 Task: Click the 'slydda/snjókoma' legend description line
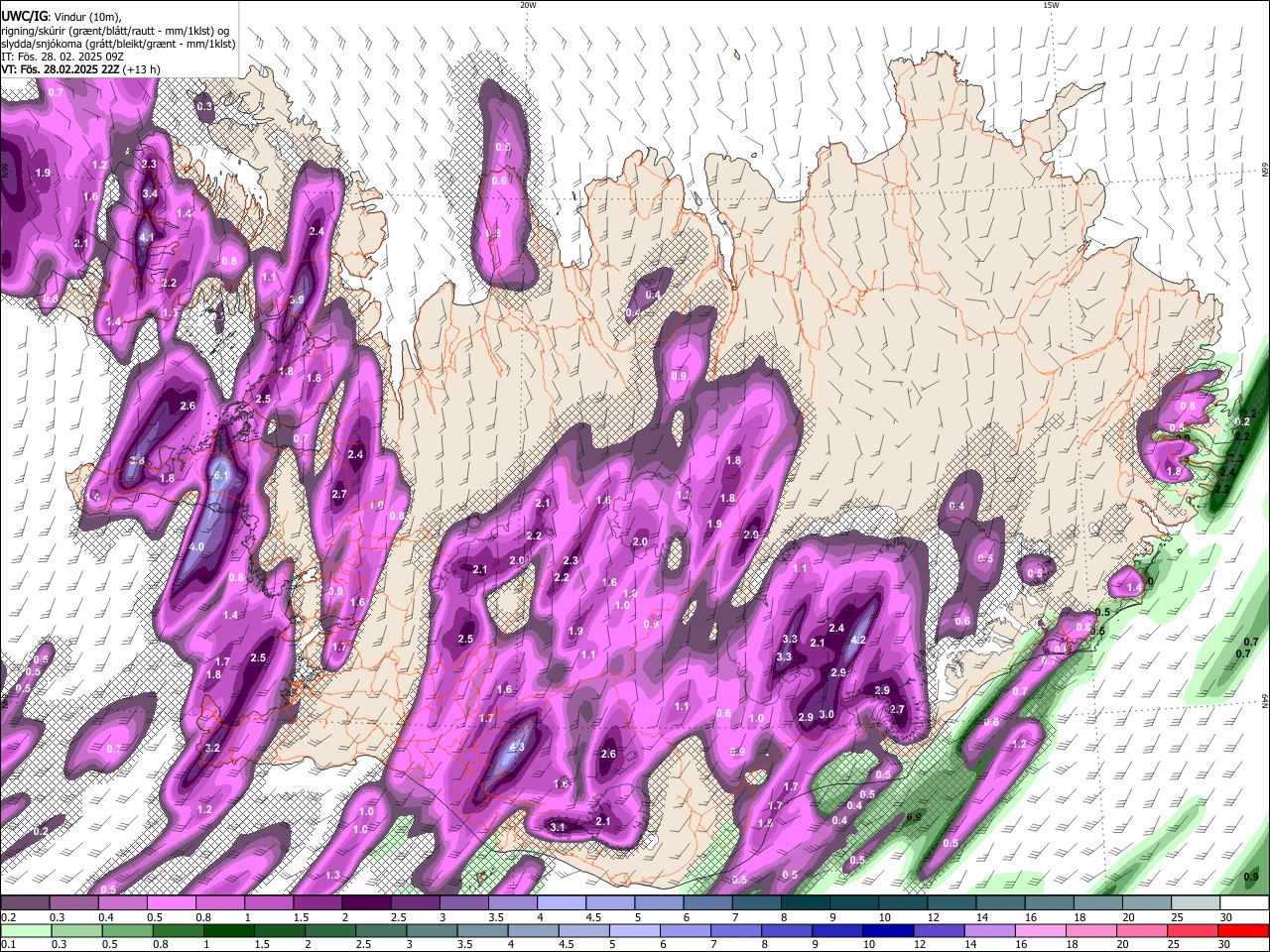click(x=118, y=44)
